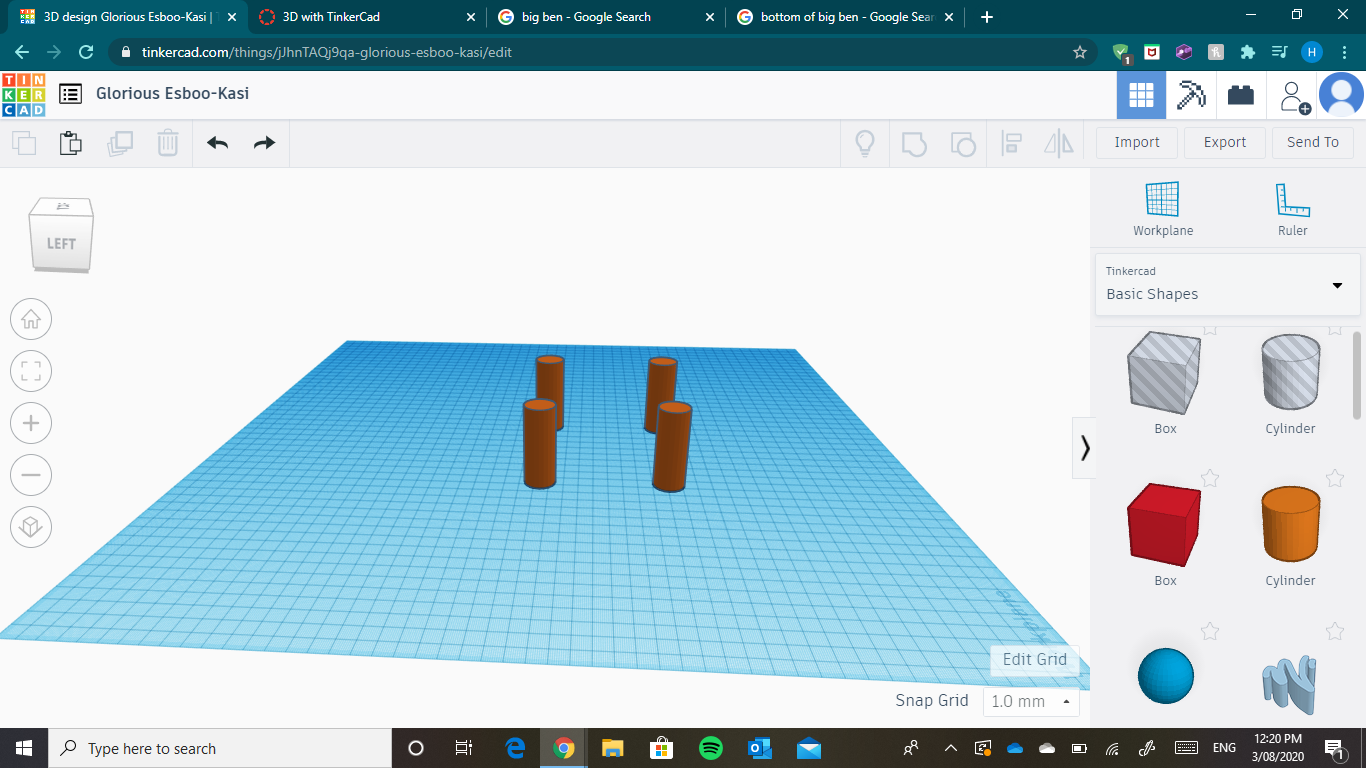
Task: Undo the last action
Action: coord(217,143)
